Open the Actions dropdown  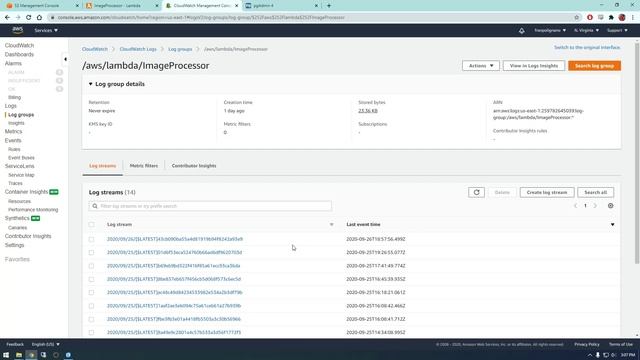pyautogui.click(x=481, y=66)
